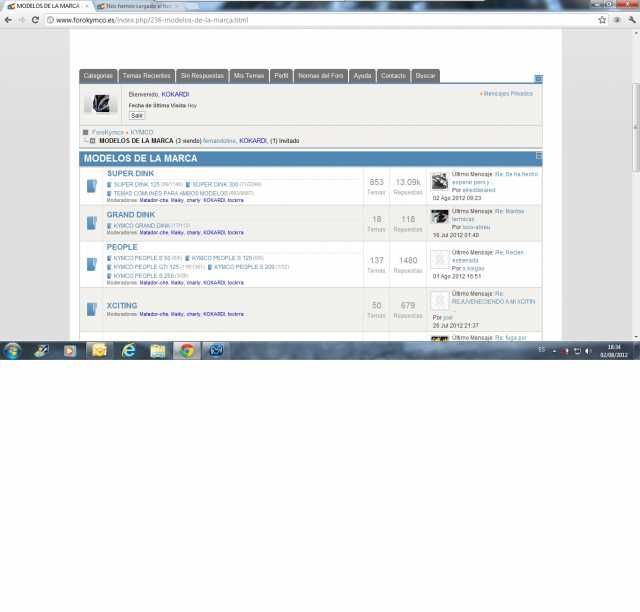
Task: Click the Windows Start button
Action: (x=12, y=351)
